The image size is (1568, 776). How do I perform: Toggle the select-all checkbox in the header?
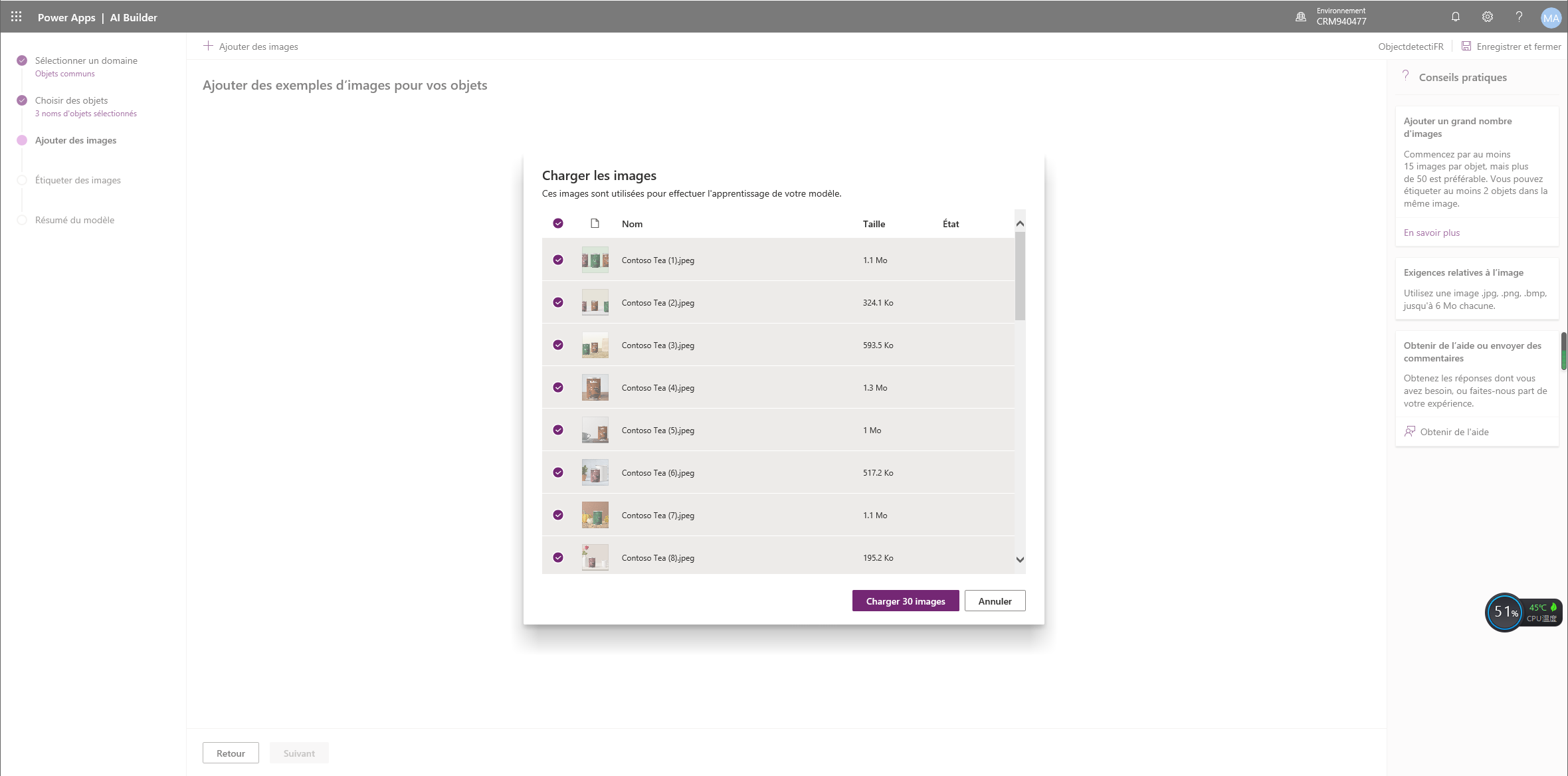[558, 223]
